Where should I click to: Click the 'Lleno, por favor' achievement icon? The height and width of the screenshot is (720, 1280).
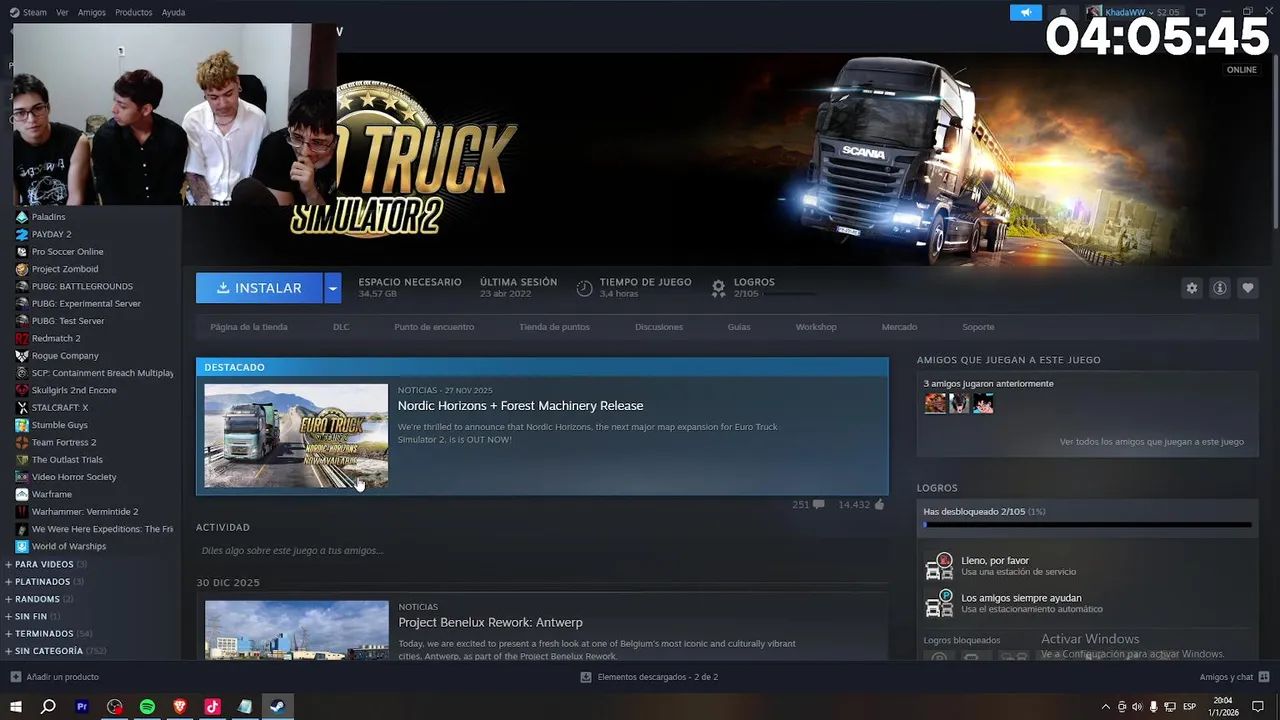(x=939, y=566)
